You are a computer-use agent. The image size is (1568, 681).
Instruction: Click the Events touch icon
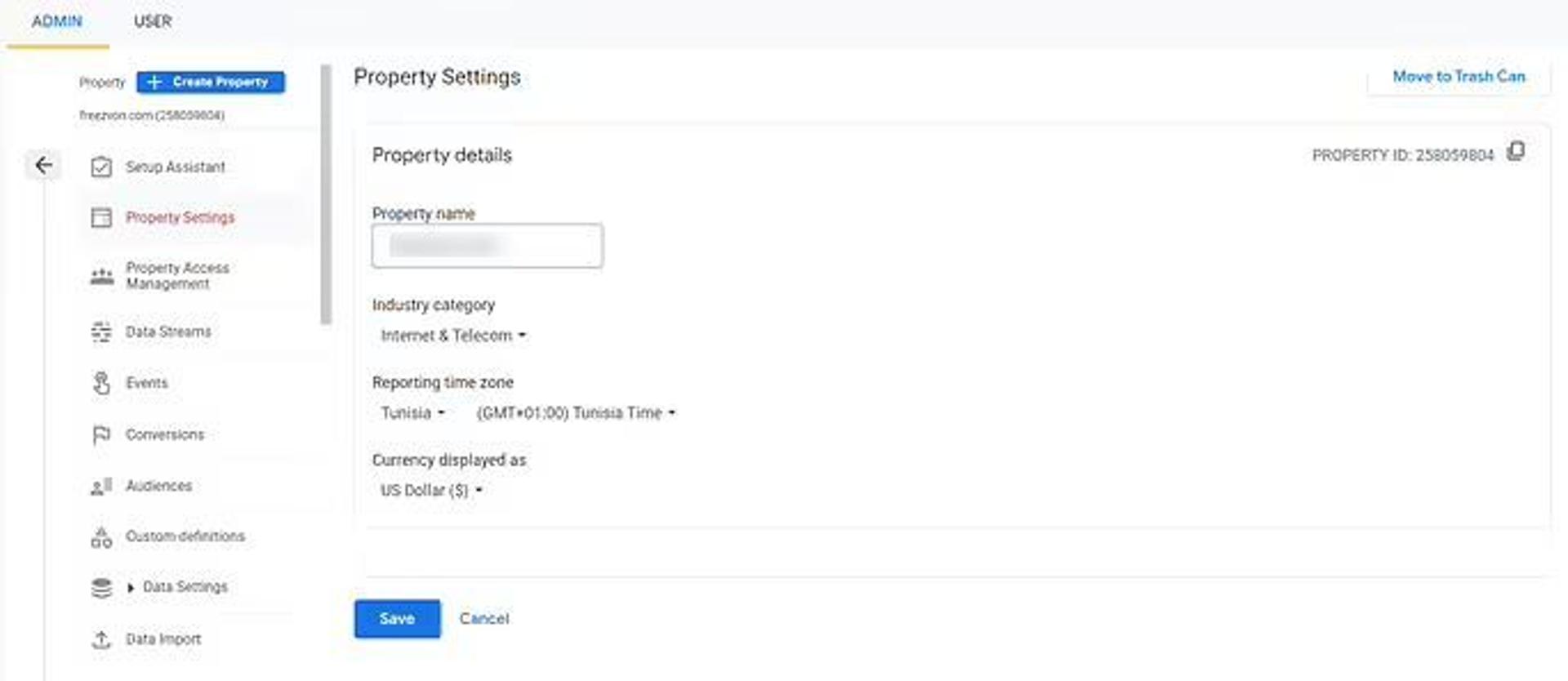point(101,383)
